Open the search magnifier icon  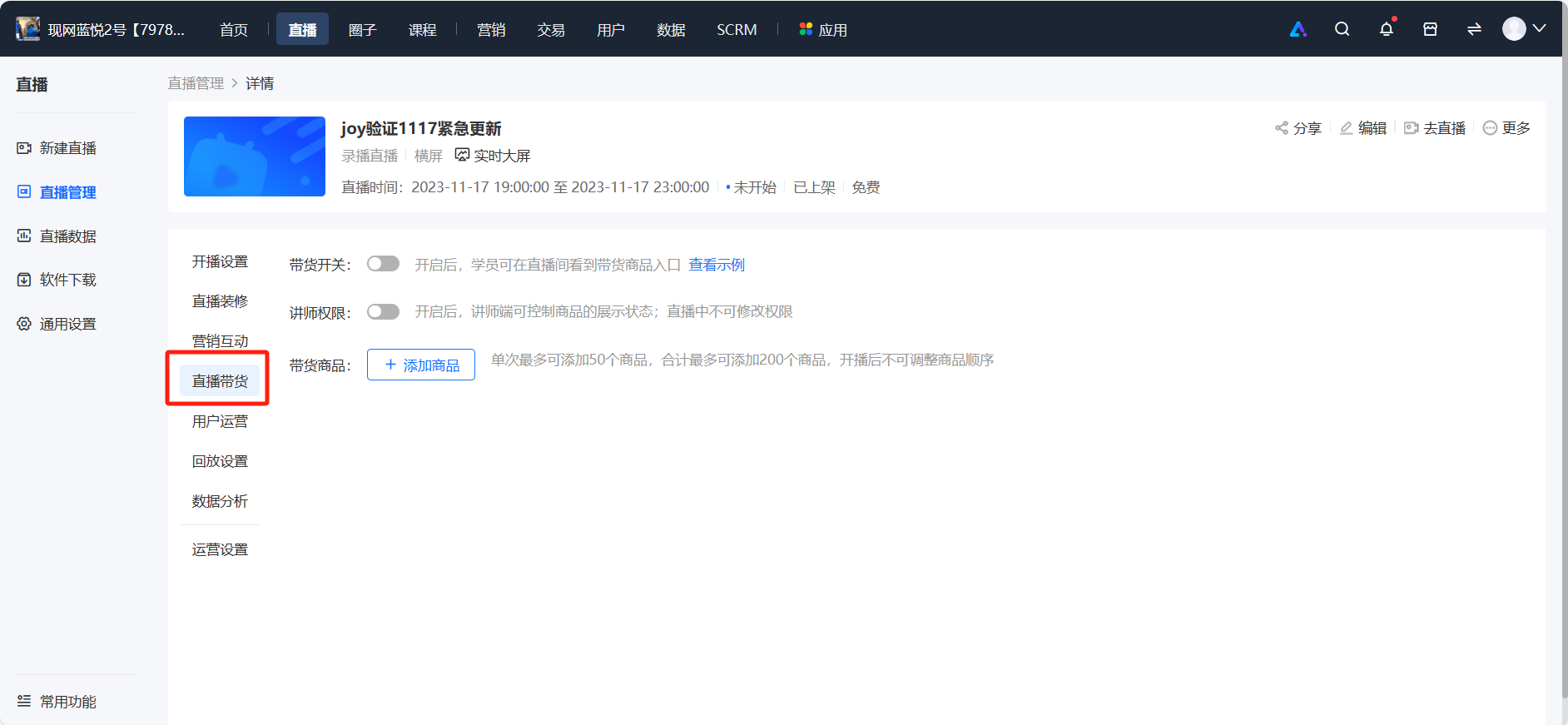[x=1342, y=29]
